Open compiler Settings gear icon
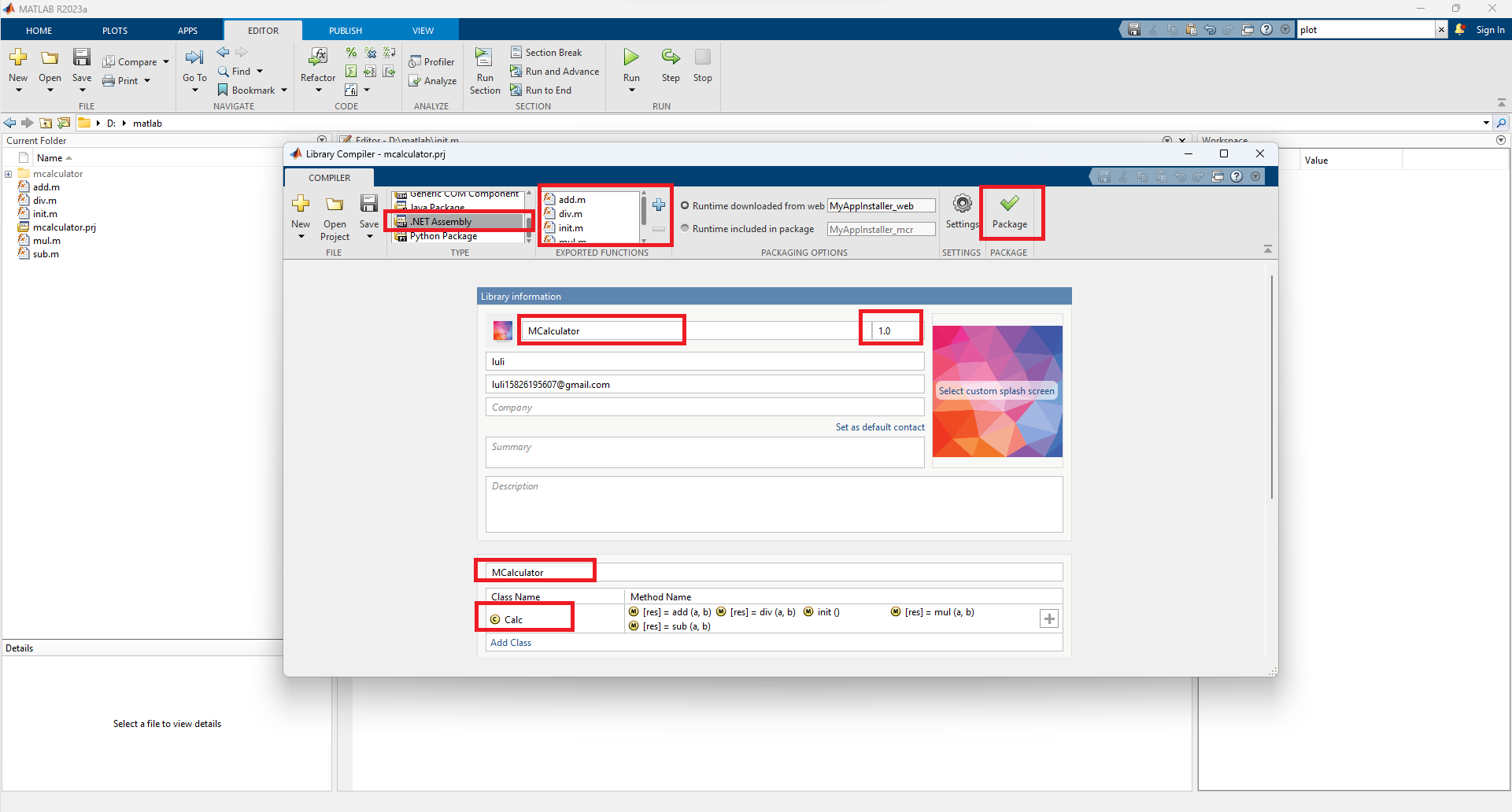This screenshot has width=1512, height=812. coord(962,204)
